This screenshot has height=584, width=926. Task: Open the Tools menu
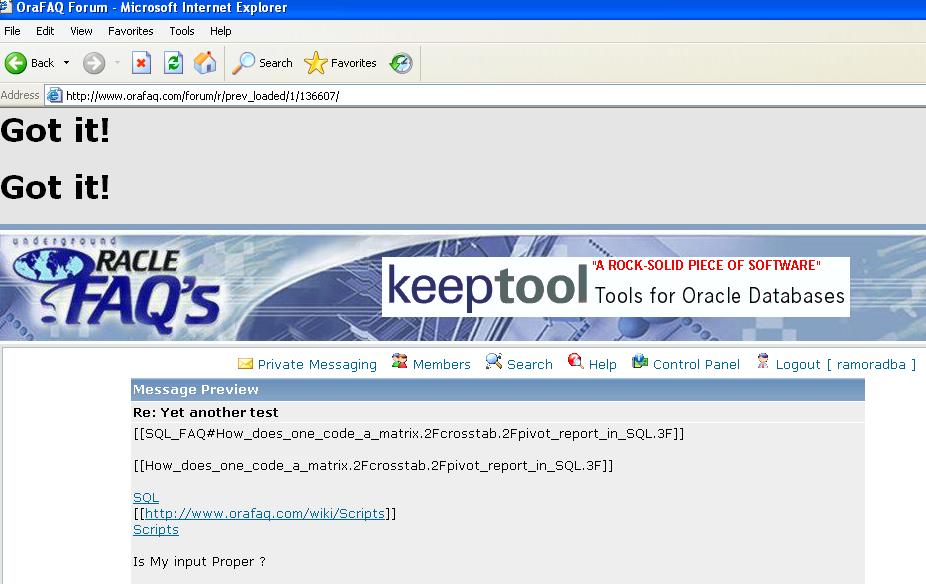(181, 31)
